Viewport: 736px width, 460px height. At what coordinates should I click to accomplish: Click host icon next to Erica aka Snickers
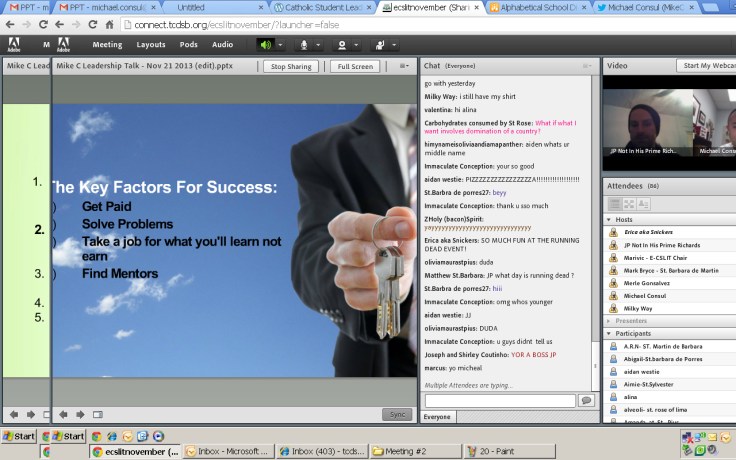[613, 232]
